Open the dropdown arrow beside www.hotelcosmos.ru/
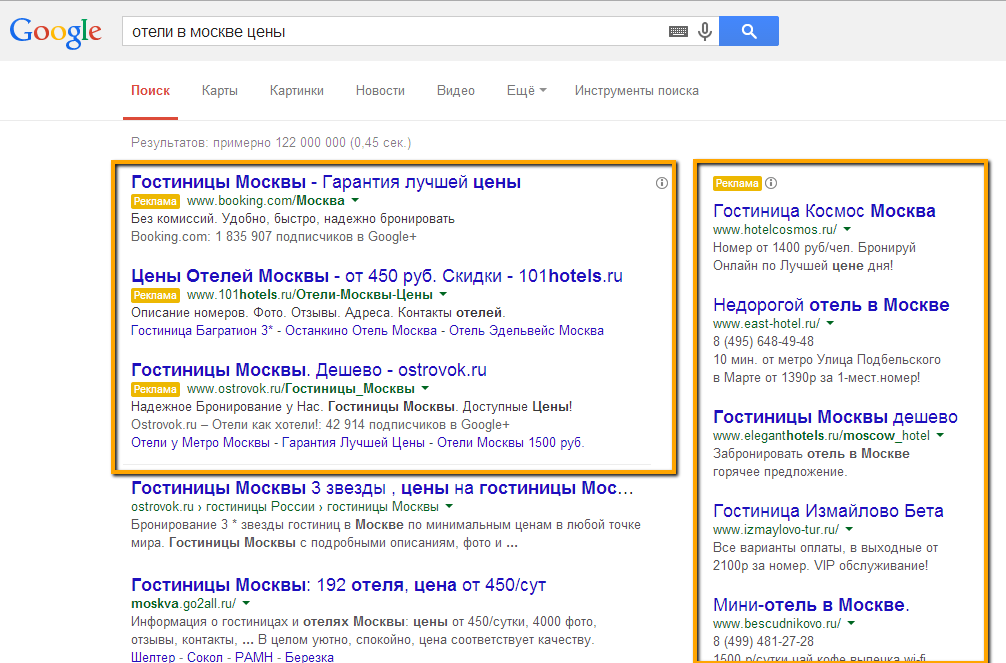The image size is (1006, 663). [848, 229]
